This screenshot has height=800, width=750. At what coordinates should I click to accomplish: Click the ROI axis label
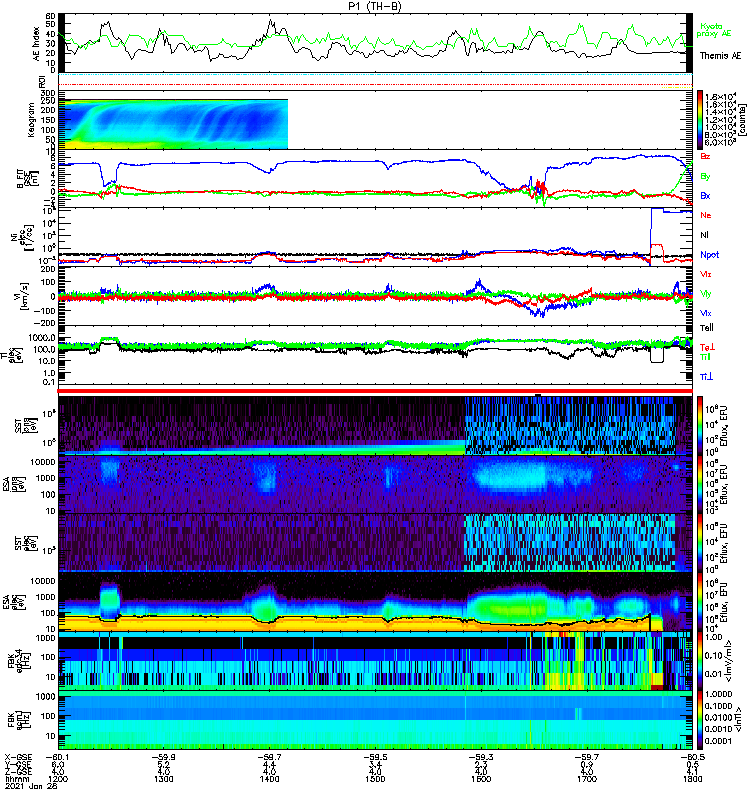click(42, 82)
